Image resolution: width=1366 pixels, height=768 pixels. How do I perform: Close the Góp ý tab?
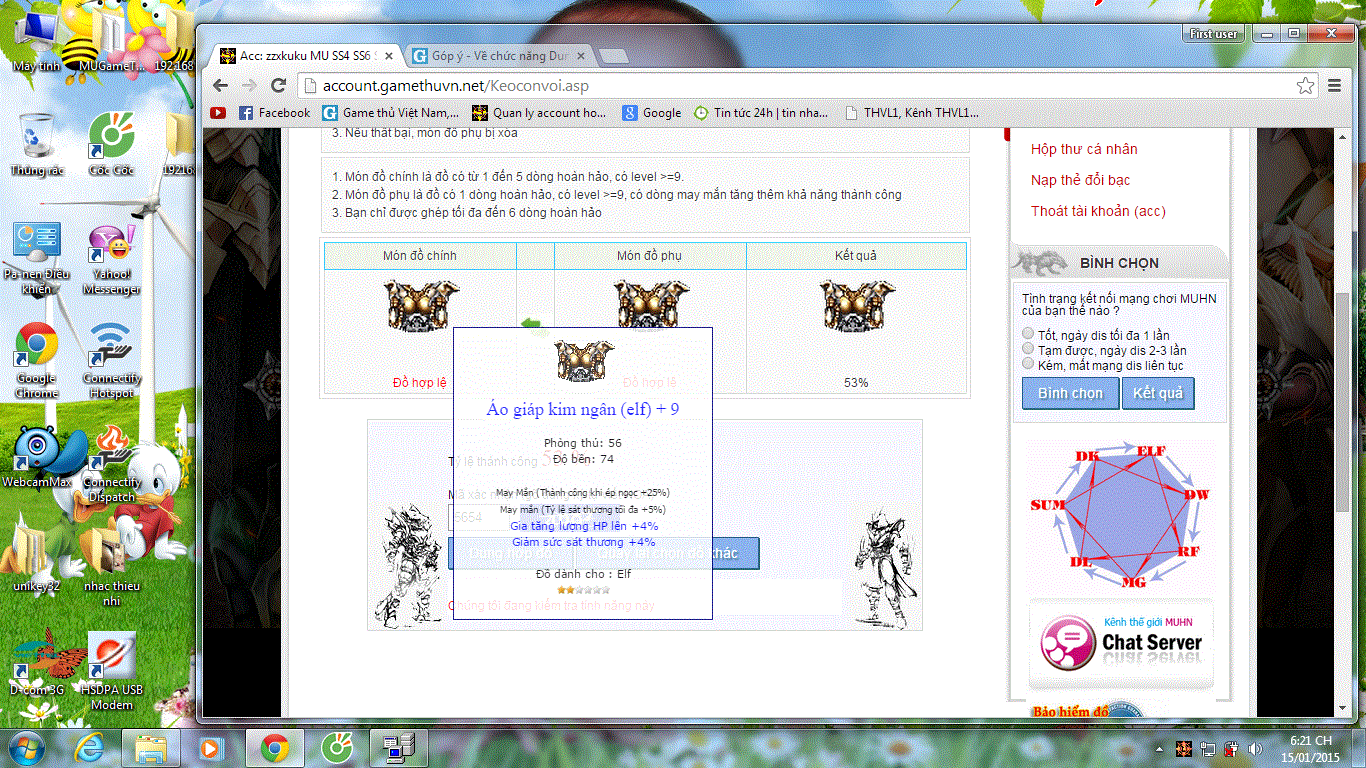point(580,56)
